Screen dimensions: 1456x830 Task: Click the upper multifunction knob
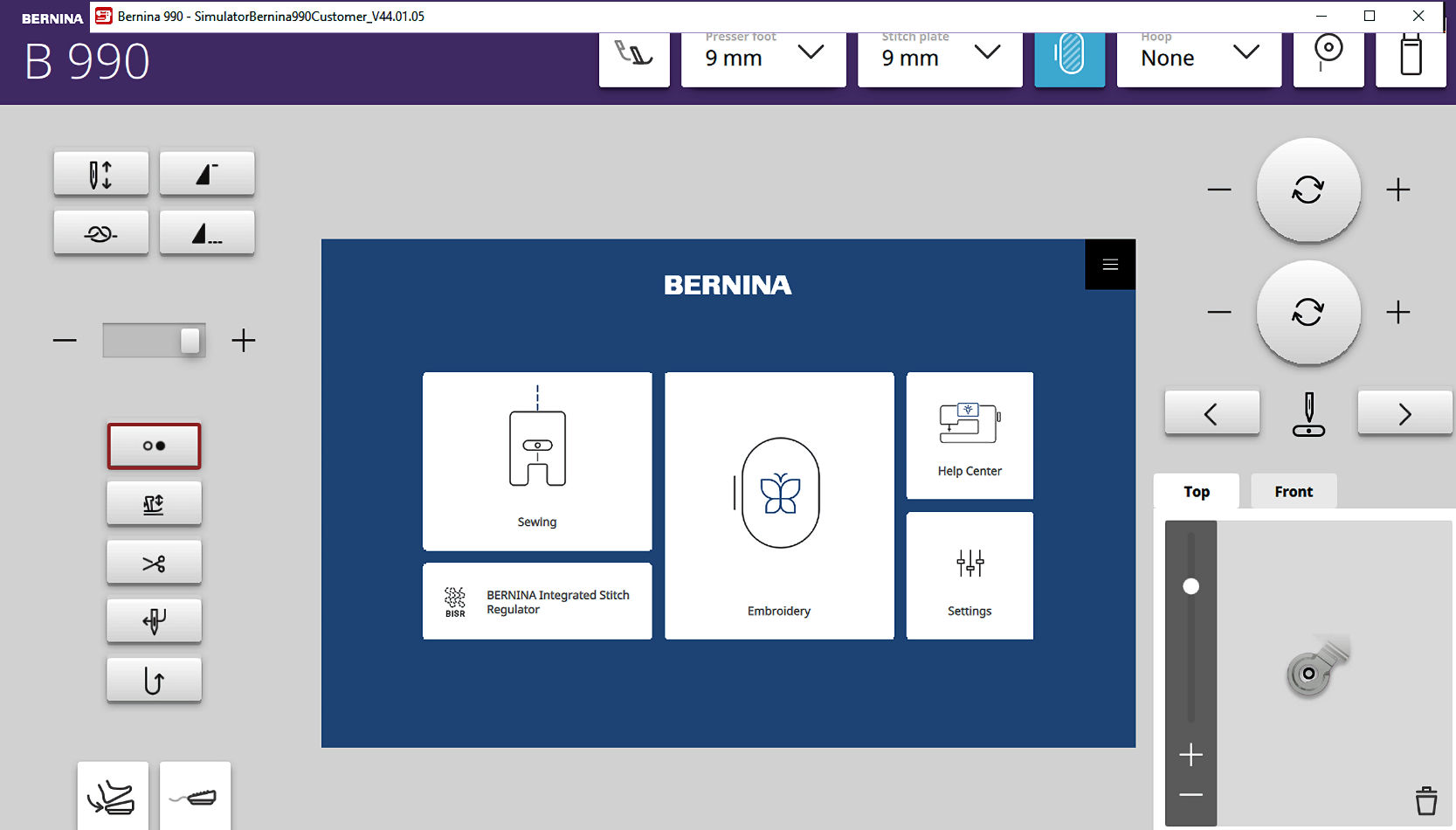pyautogui.click(x=1308, y=190)
